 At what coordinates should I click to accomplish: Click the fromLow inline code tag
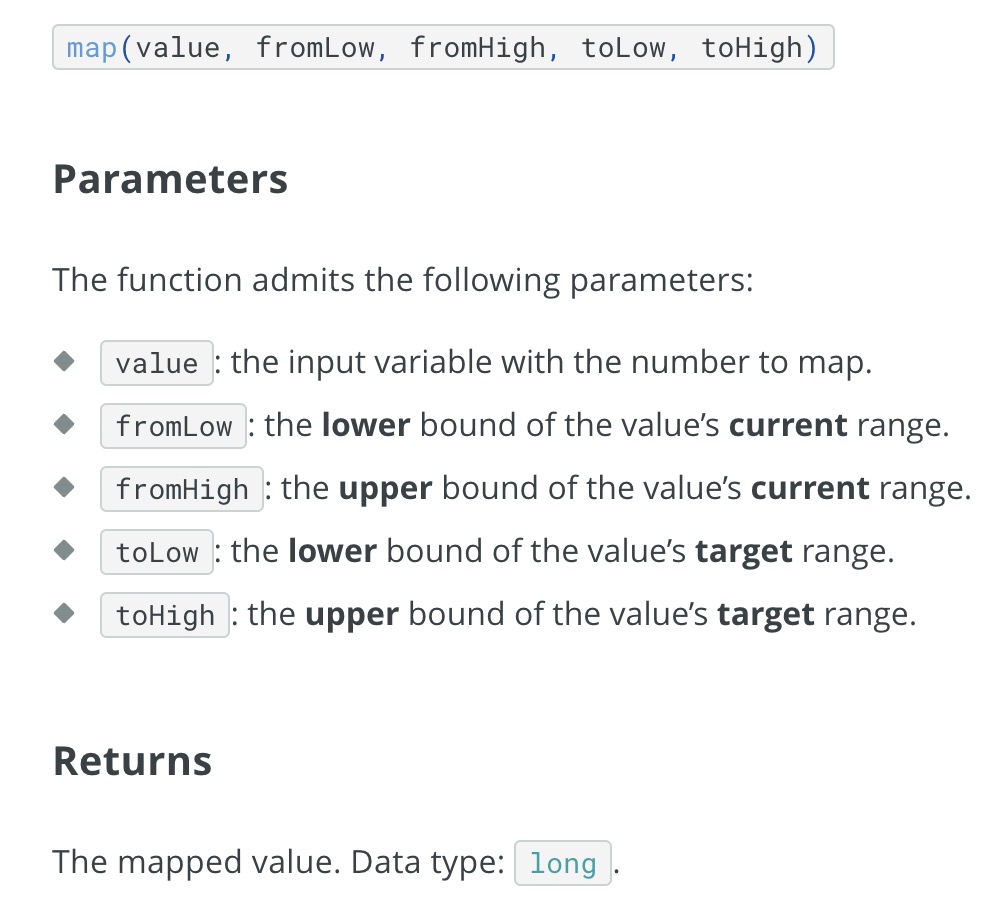(173, 426)
